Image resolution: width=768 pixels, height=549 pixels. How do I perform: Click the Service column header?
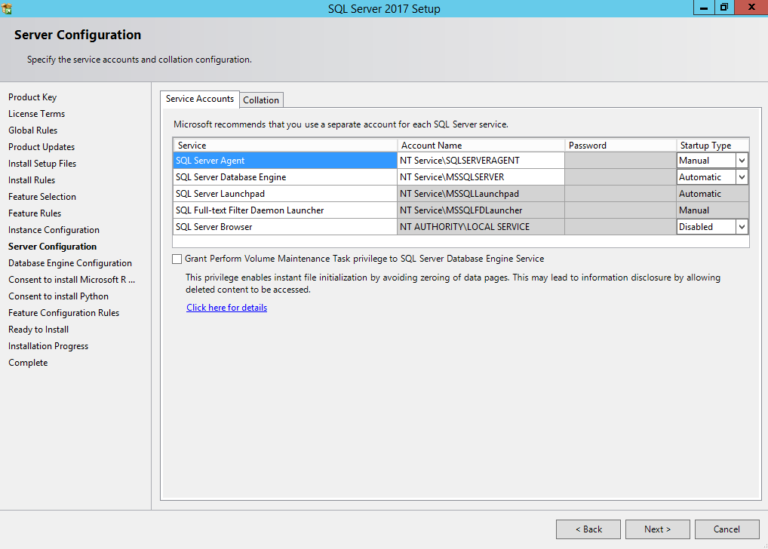(285, 145)
